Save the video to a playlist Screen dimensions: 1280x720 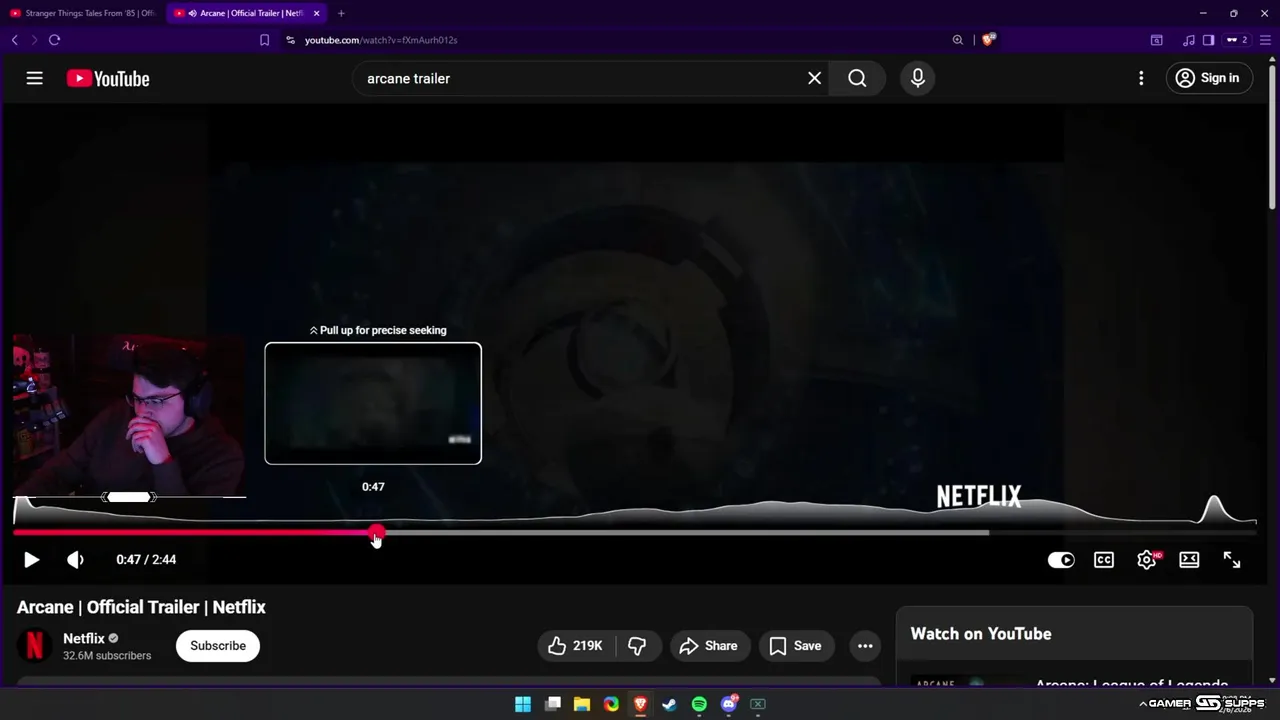tap(796, 646)
